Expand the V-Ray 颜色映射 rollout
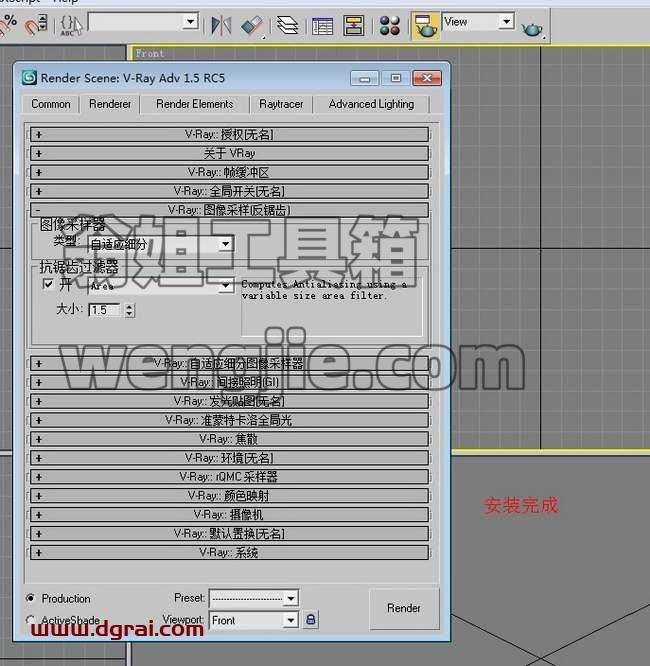 (229, 496)
